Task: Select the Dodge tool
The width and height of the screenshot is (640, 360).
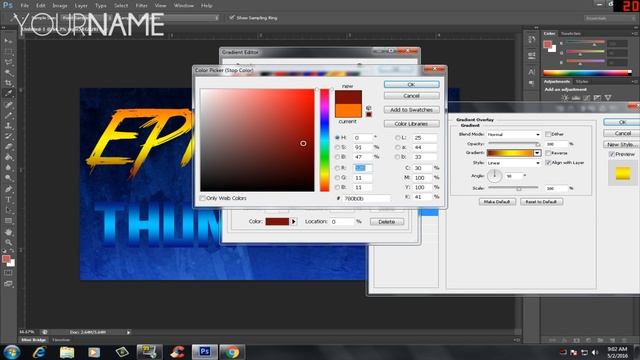Action: click(x=9, y=178)
